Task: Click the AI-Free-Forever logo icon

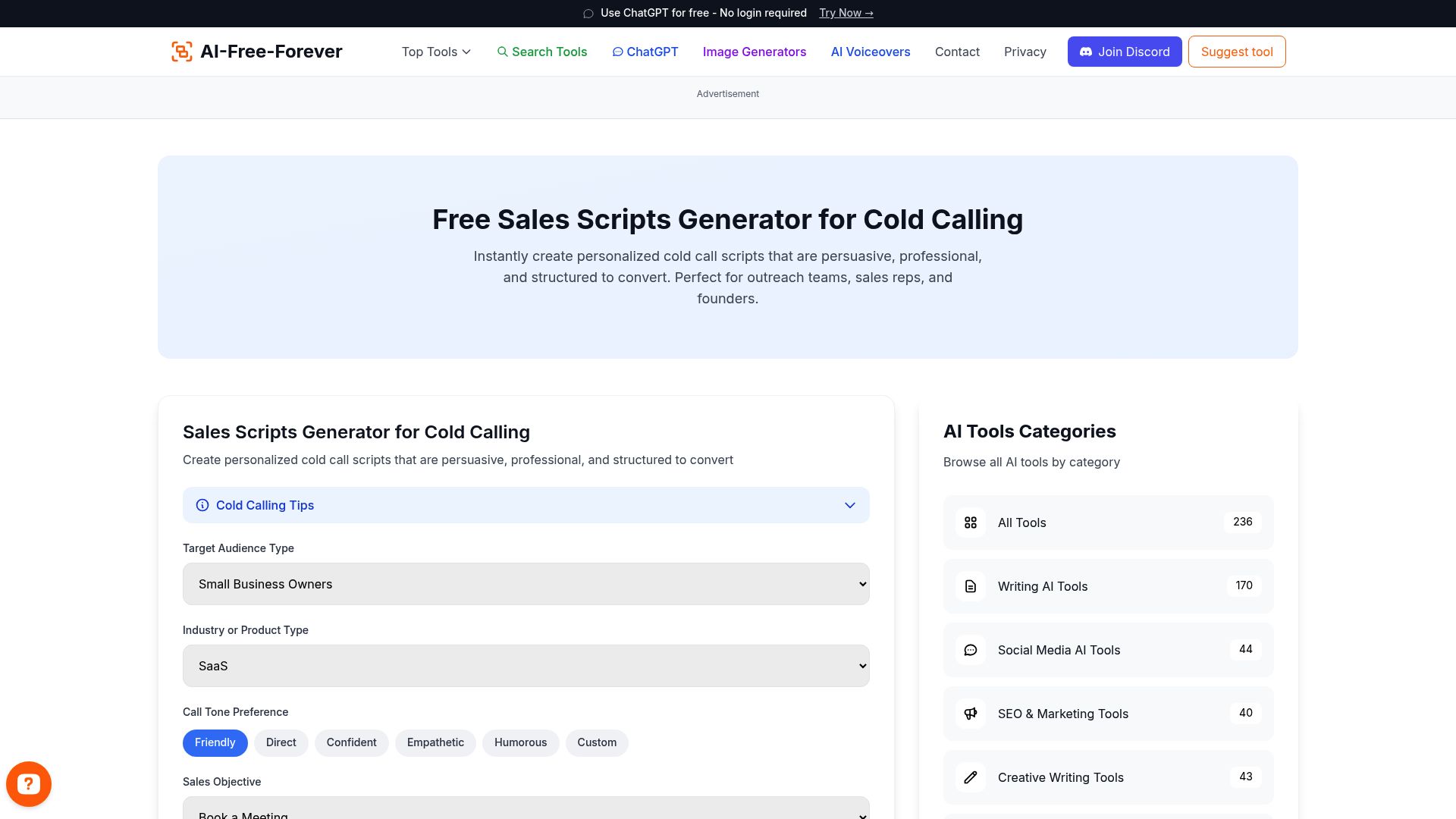Action: coord(181,51)
